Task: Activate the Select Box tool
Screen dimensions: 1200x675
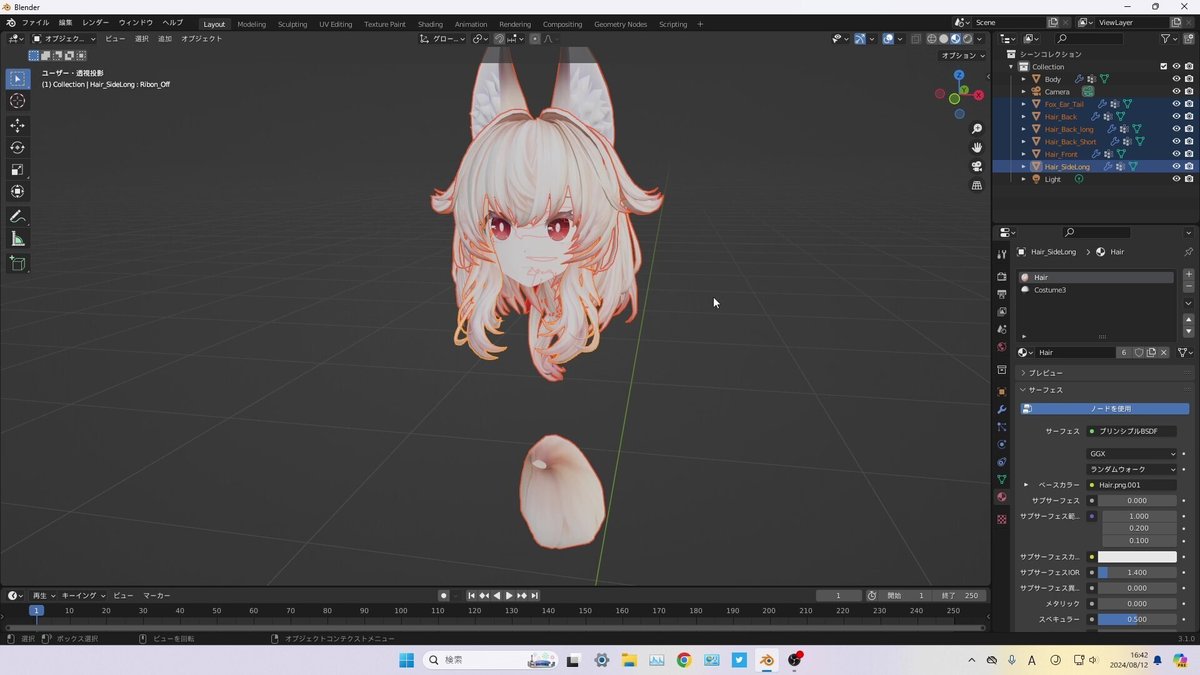Action: 17,78
